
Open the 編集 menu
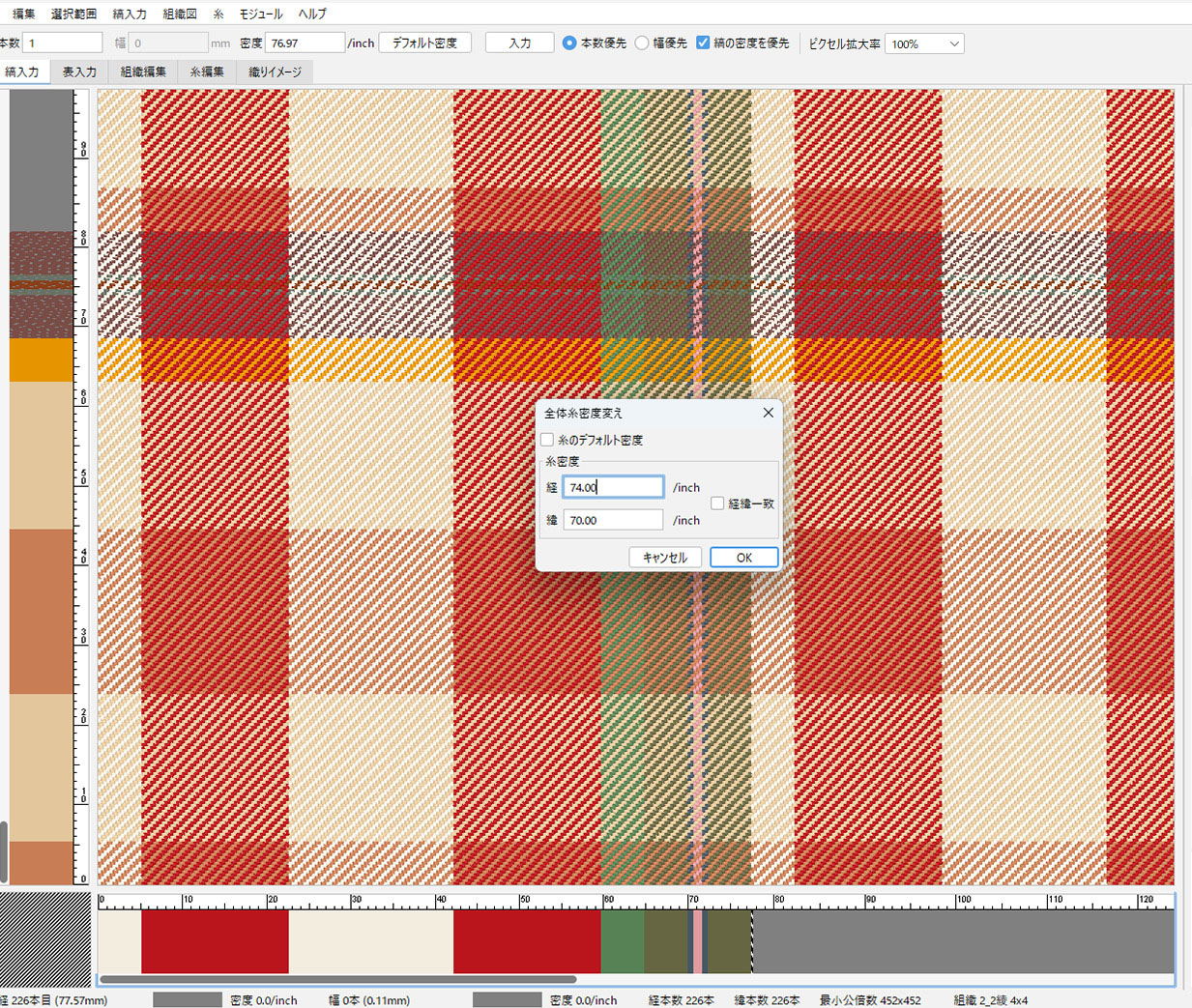coord(23,14)
